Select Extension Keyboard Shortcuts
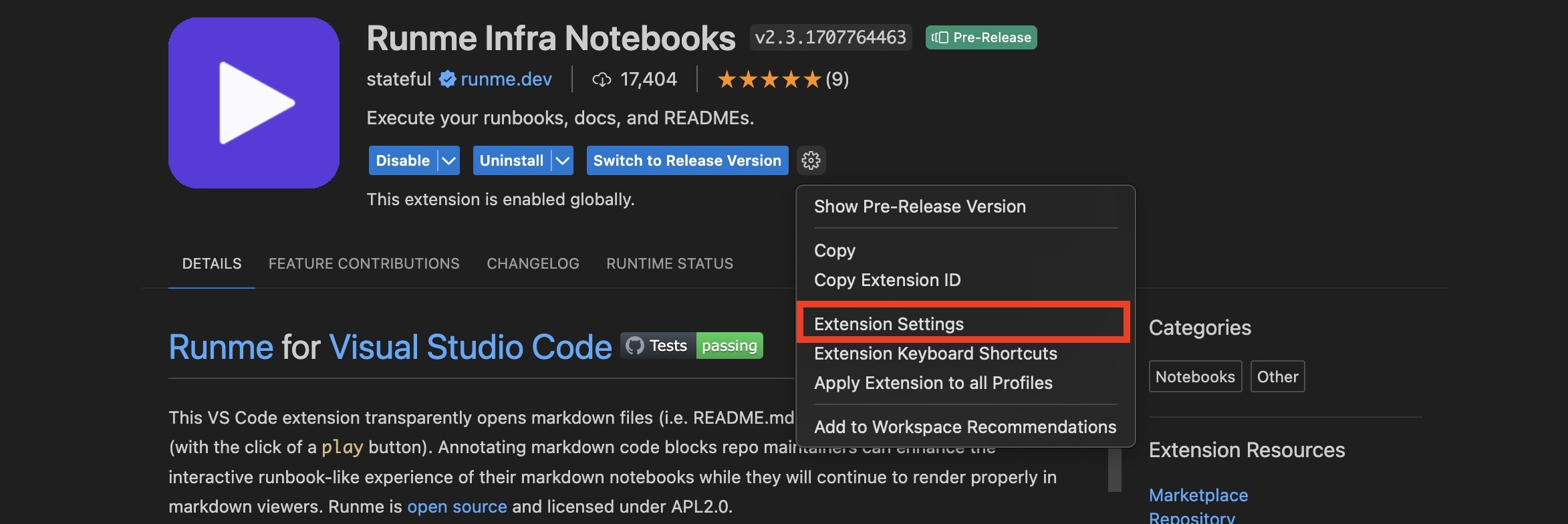This screenshot has height=524, width=1568. pyautogui.click(x=965, y=354)
